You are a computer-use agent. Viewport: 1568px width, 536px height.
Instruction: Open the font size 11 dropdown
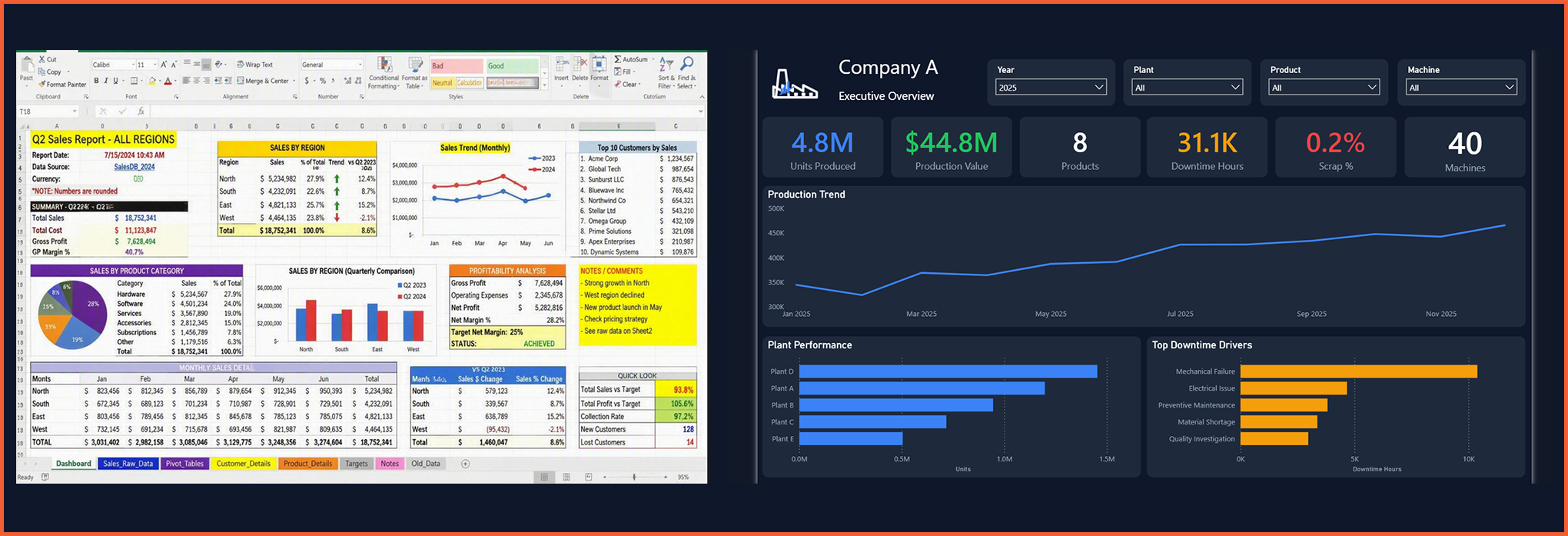pyautogui.click(x=155, y=65)
